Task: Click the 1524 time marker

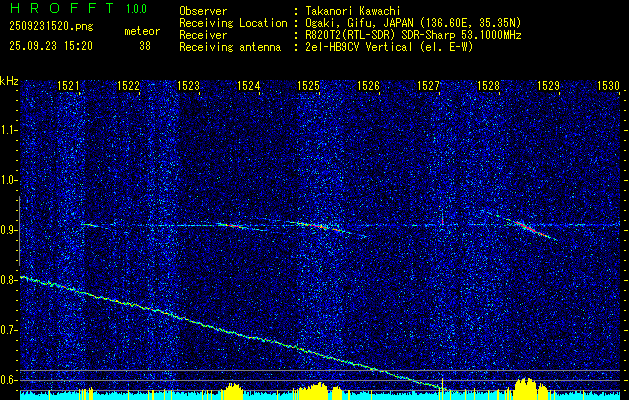Action: (248, 85)
